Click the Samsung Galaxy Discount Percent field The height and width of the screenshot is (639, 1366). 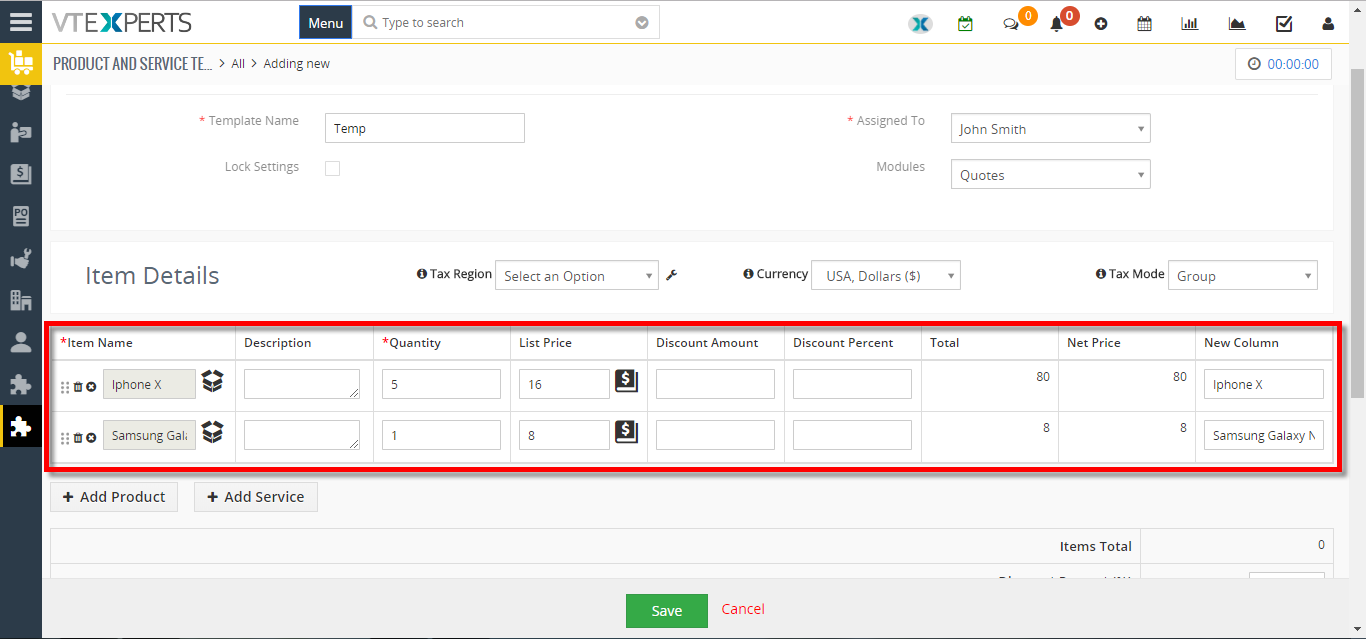[x=852, y=435]
